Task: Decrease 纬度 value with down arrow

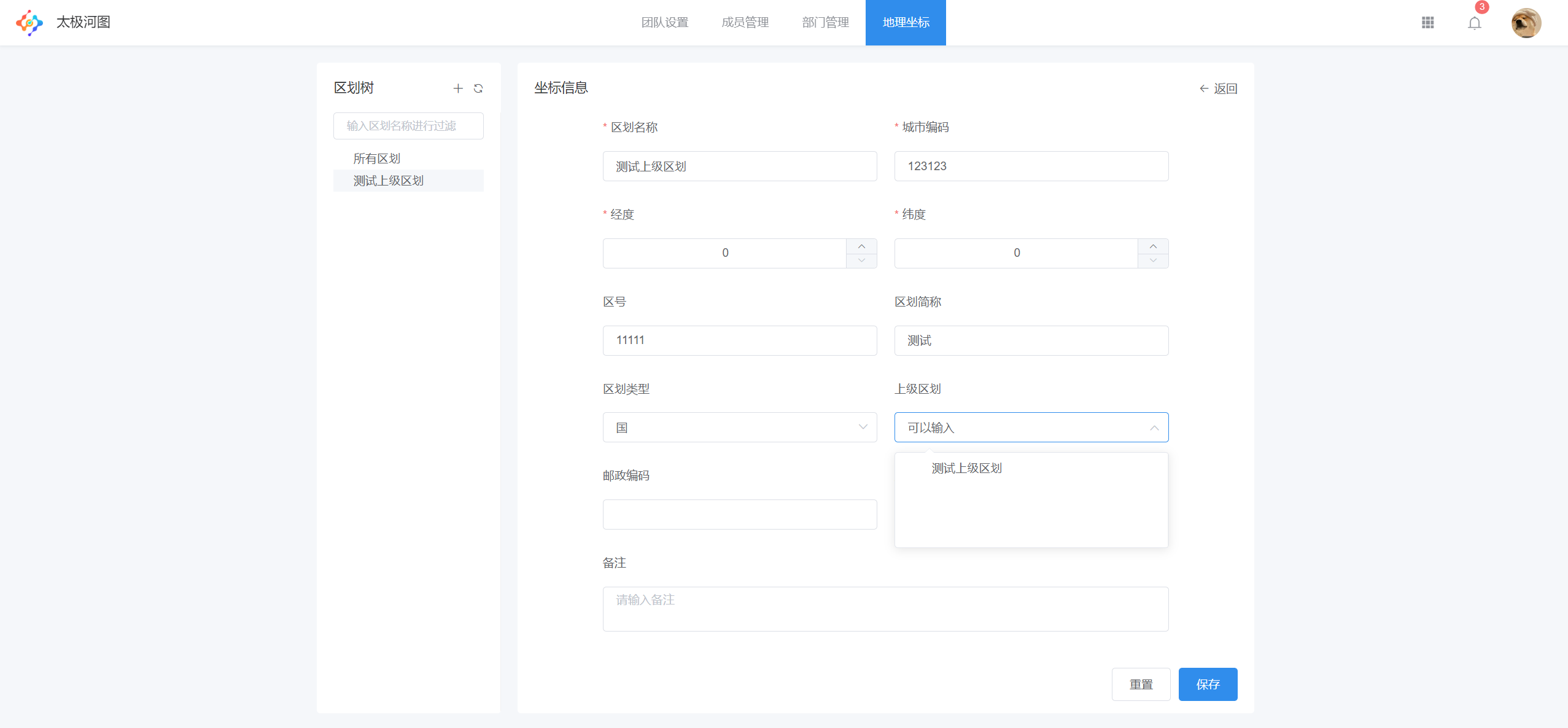Action: click(x=1153, y=260)
